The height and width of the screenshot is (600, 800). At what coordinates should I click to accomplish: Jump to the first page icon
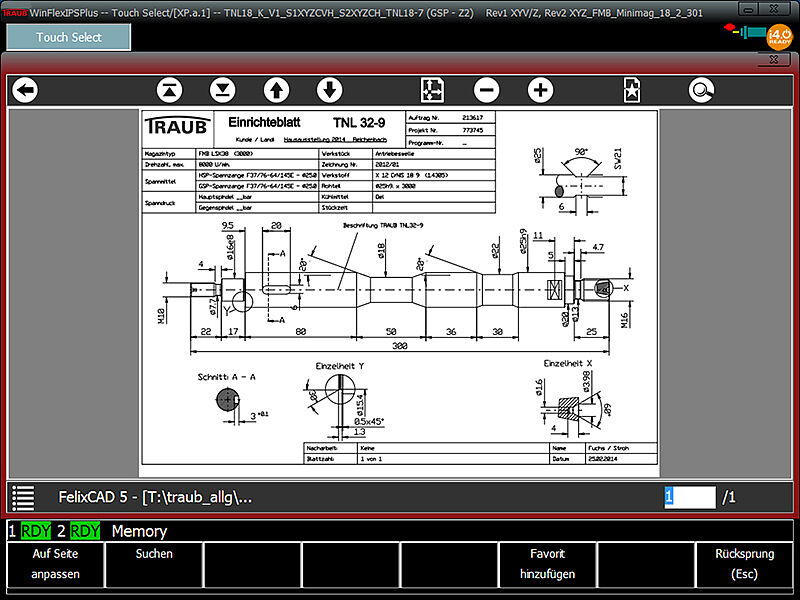[x=170, y=91]
